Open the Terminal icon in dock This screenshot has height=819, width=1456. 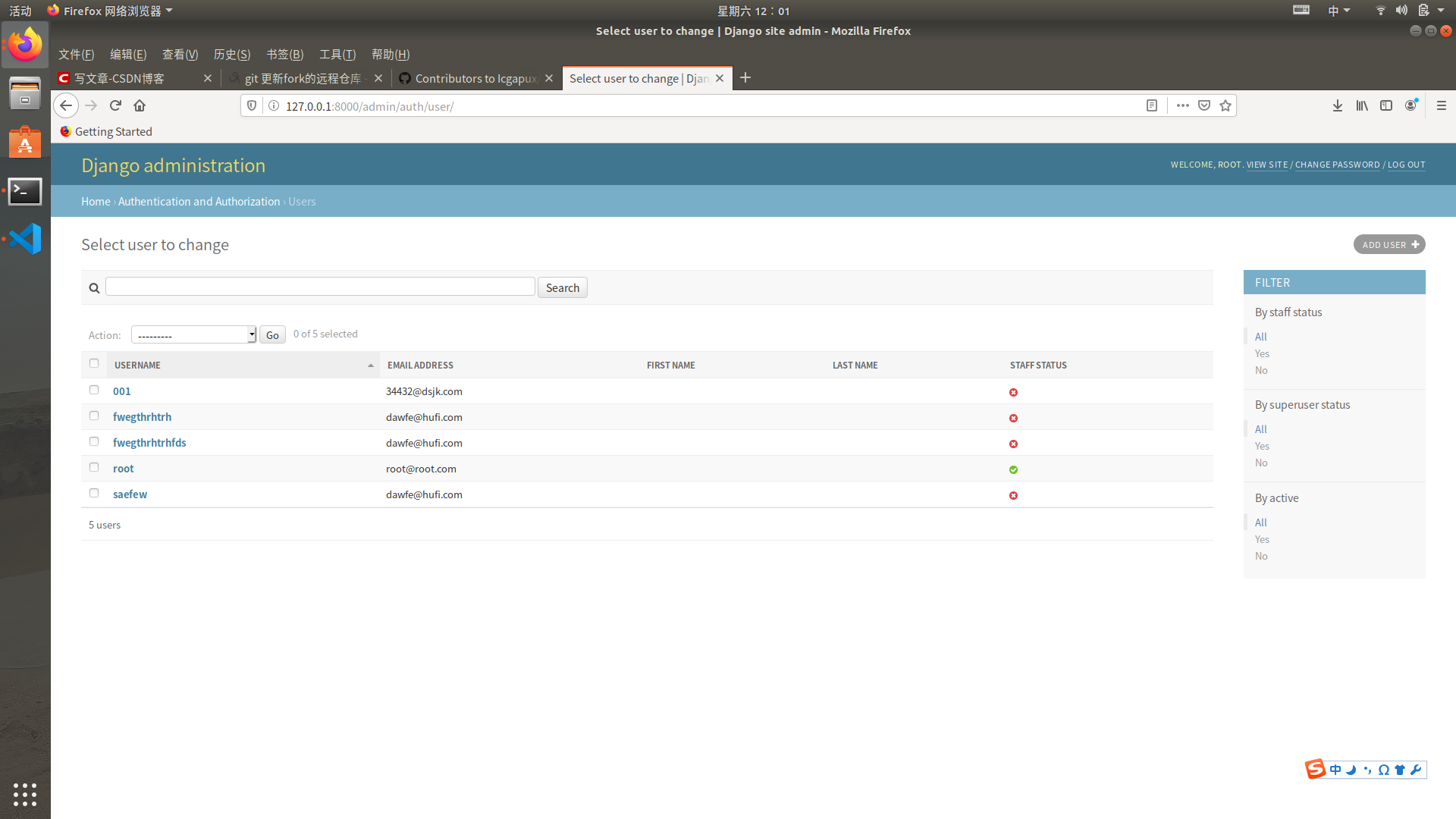click(25, 191)
